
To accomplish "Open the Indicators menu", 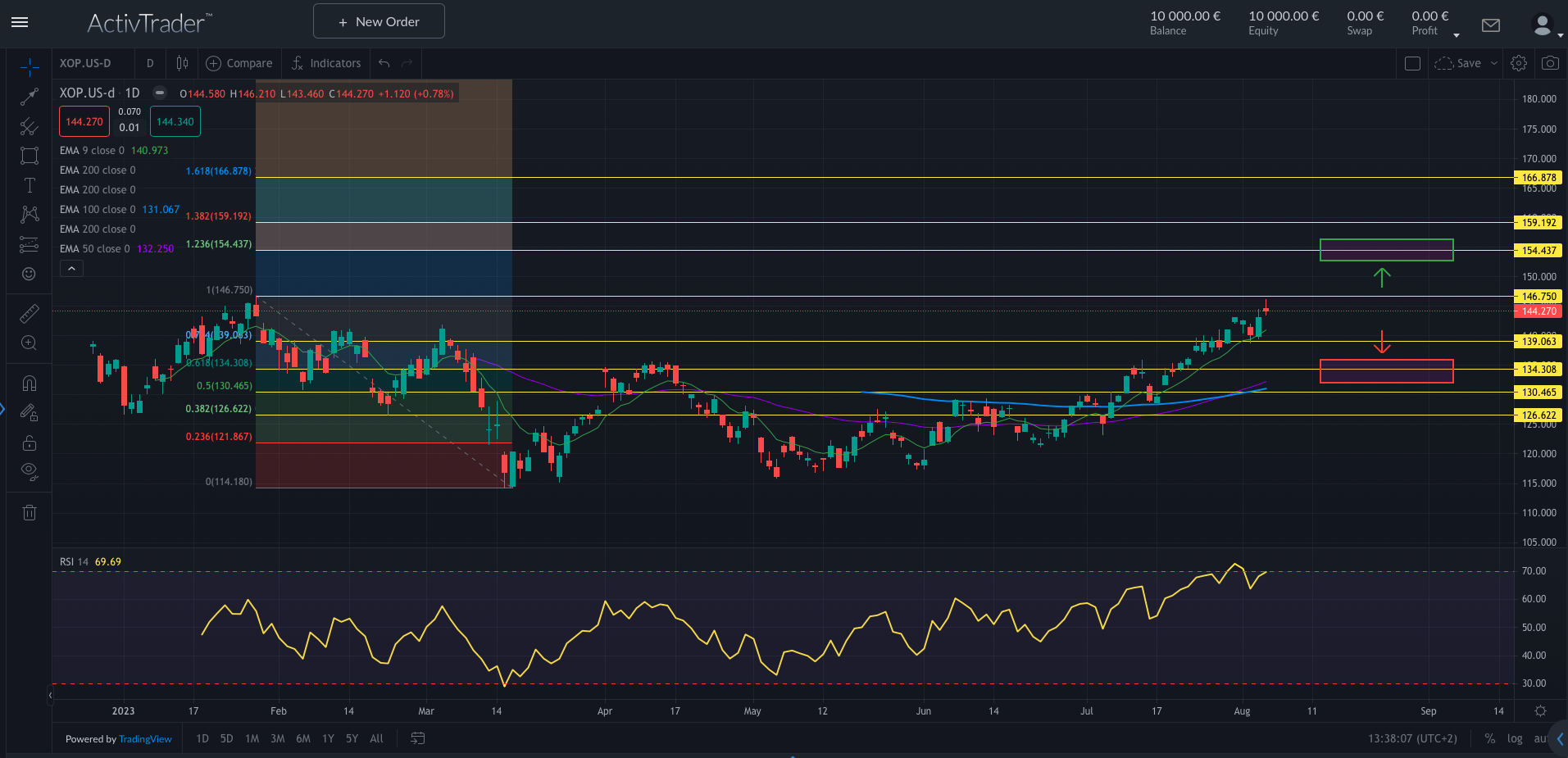I will [x=326, y=63].
